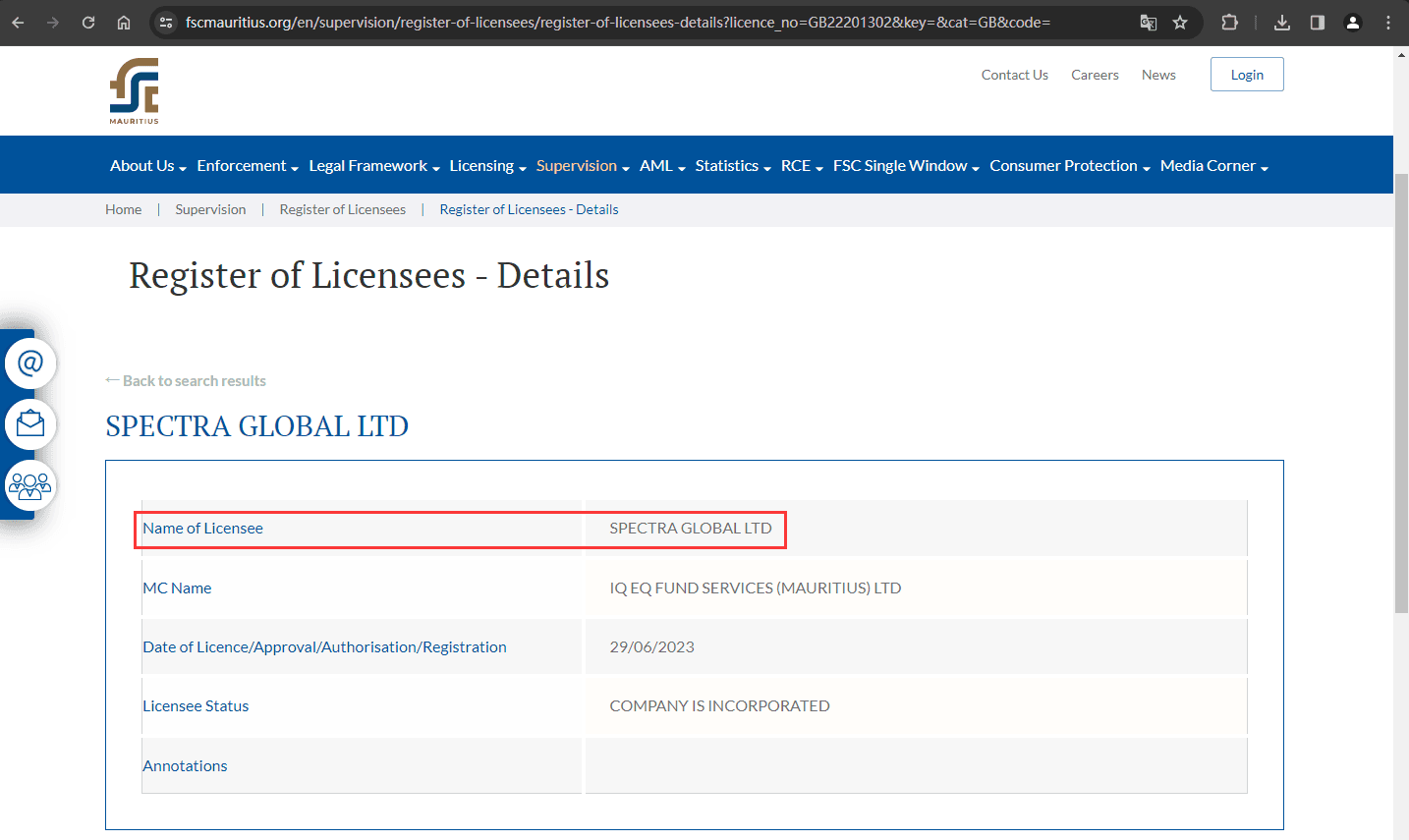The width and height of the screenshot is (1409, 840).
Task: Open the Supervision dropdown
Action: point(583,166)
